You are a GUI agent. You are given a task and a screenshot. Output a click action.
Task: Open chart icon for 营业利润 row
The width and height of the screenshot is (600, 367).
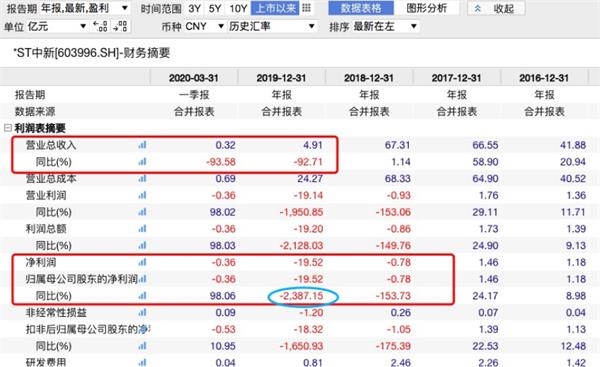click(x=142, y=195)
